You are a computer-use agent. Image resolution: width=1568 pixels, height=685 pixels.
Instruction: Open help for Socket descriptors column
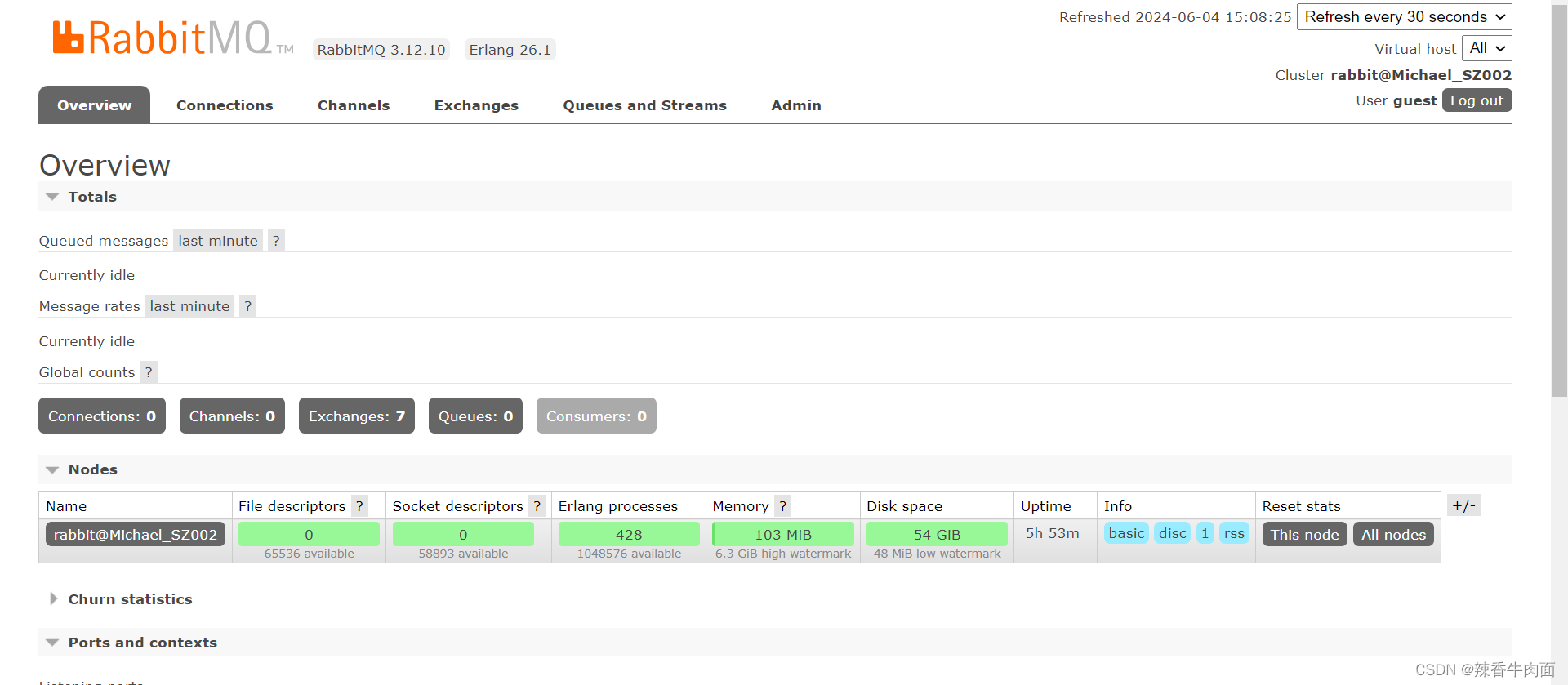[x=537, y=506]
